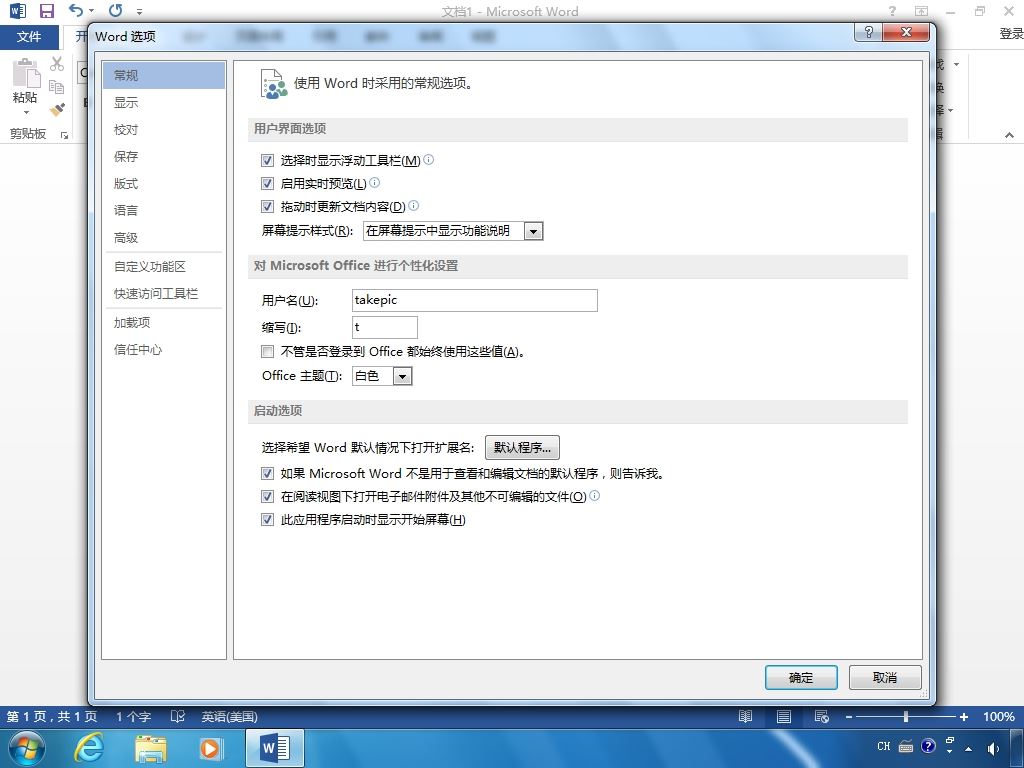Screen dimensions: 1024x768
Task: Click the proofing book icon in the status bar
Action: pyautogui.click(x=178, y=716)
